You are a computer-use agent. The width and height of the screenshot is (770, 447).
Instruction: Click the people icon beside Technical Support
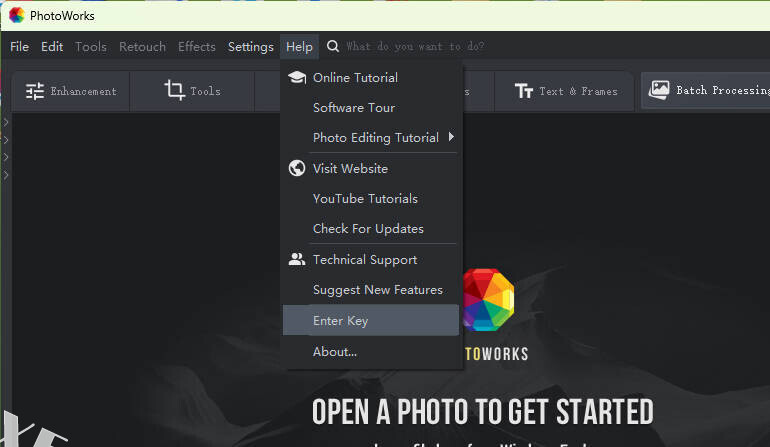coord(296,259)
